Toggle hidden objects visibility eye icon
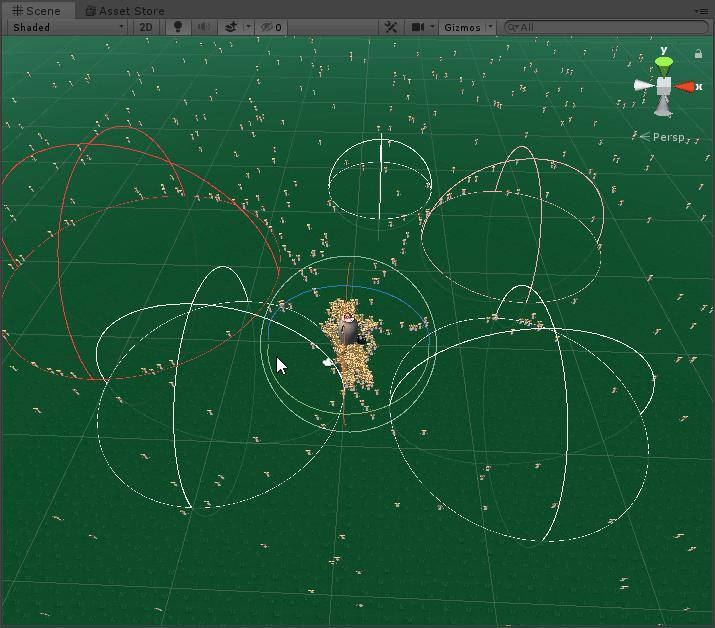The width and height of the screenshot is (715, 628). coord(271,27)
